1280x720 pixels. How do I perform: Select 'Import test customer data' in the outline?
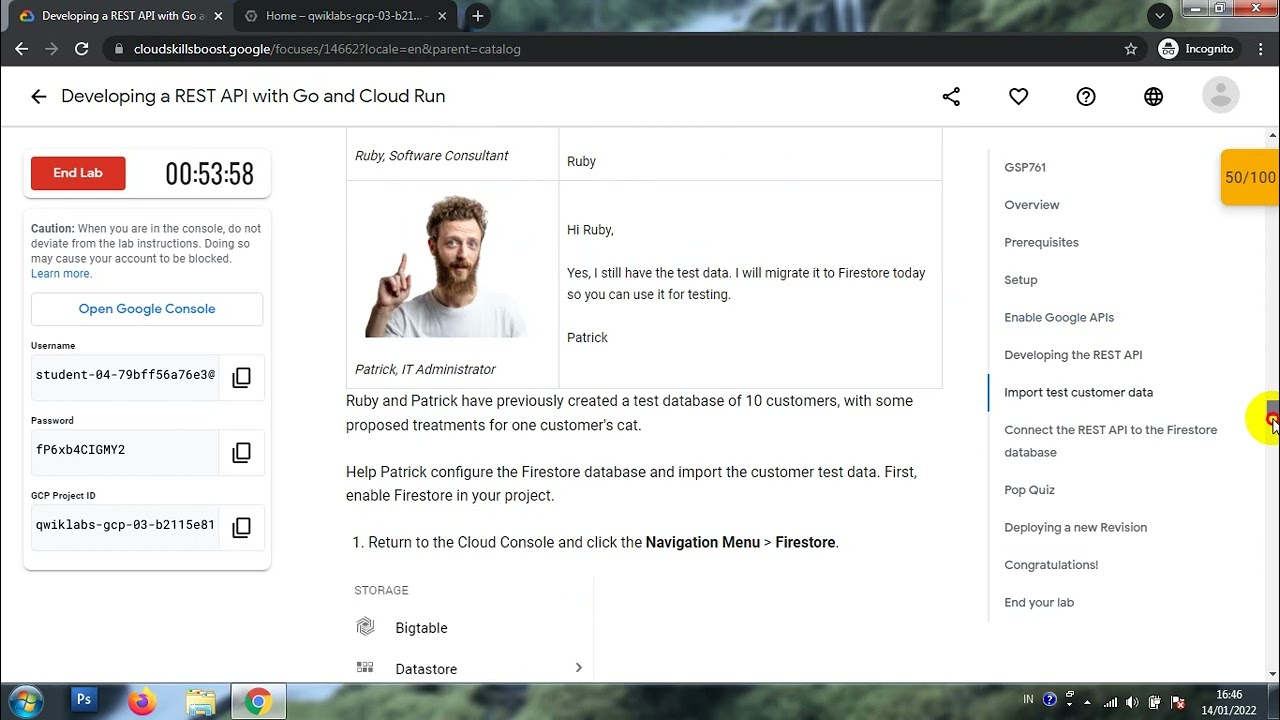1078,393
